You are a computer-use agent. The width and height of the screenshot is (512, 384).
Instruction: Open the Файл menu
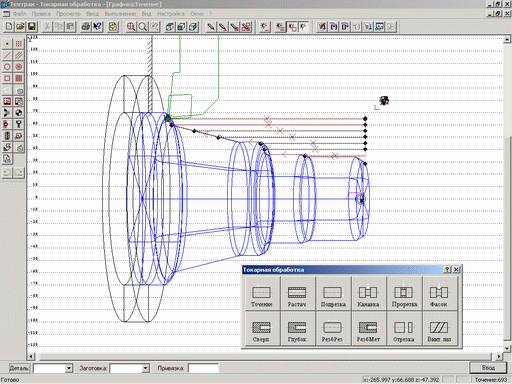[x=19, y=14]
